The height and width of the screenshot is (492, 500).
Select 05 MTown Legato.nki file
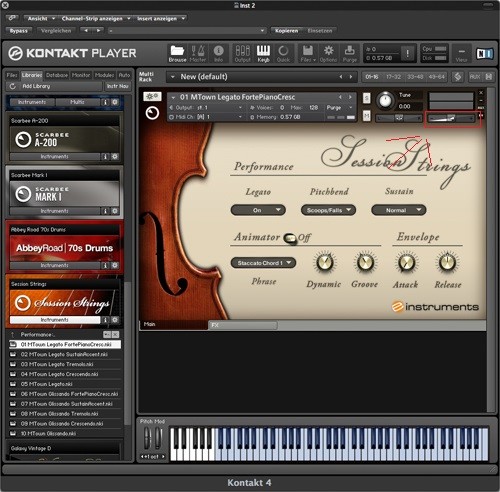(65, 384)
